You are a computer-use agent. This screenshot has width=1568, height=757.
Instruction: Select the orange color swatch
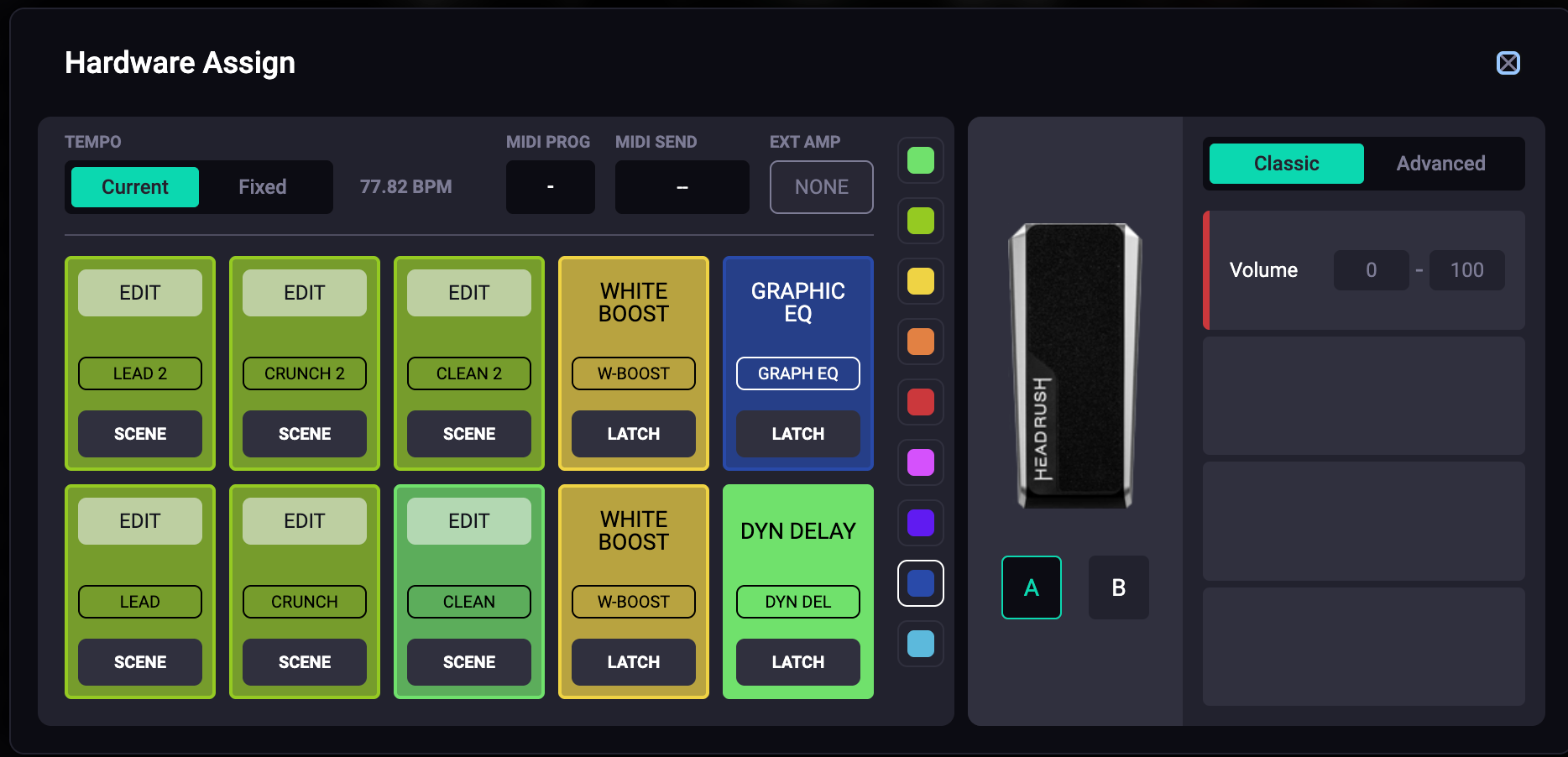pyautogui.click(x=921, y=342)
